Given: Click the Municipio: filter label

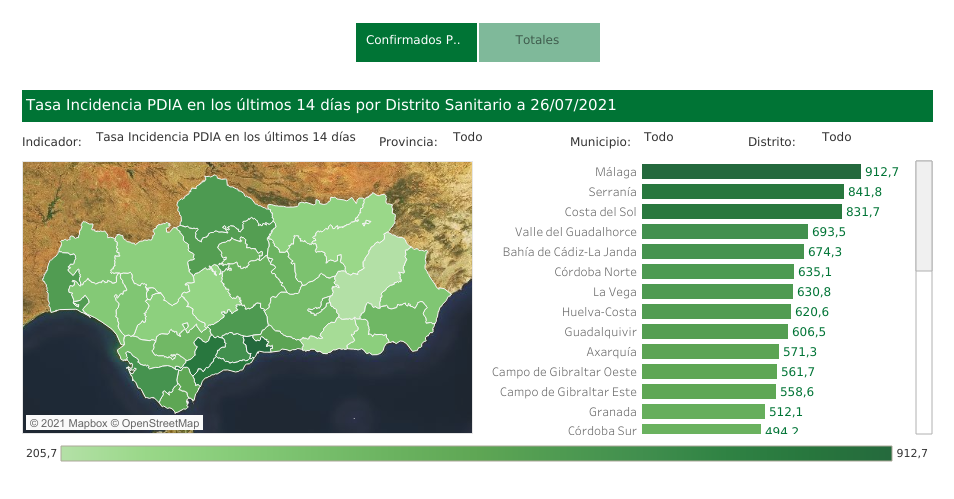Looking at the screenshot, I should click(600, 142).
